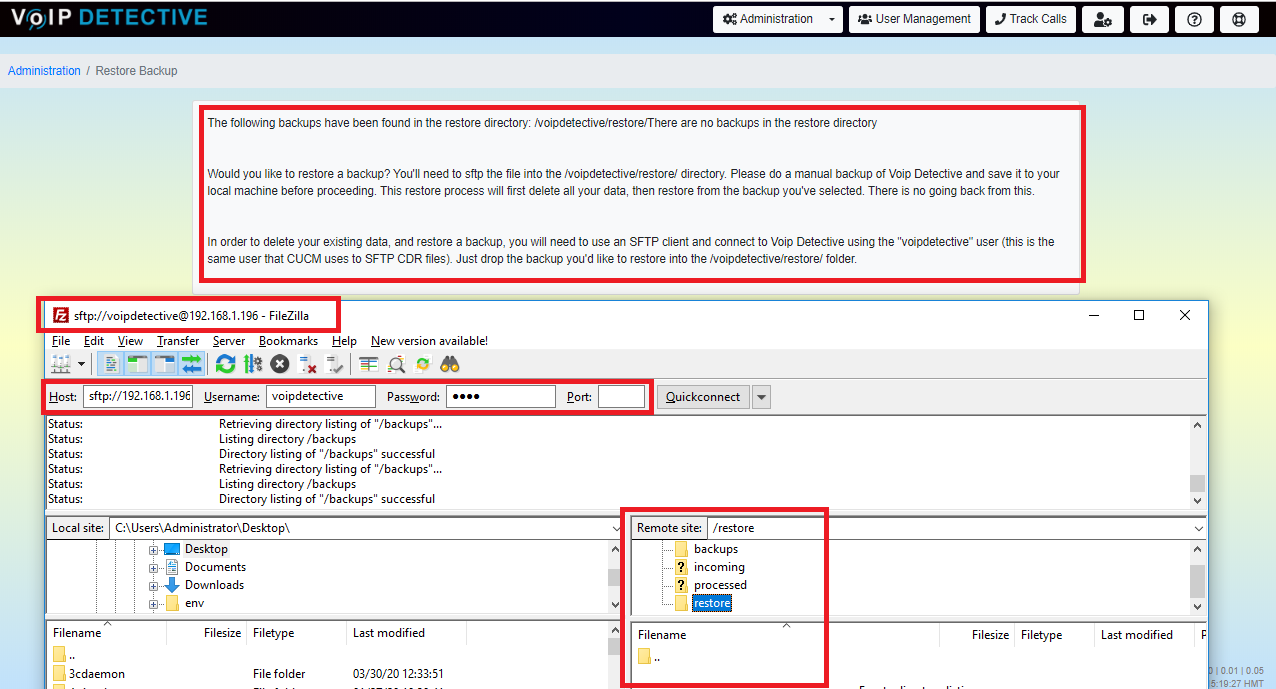The height and width of the screenshot is (689, 1276).
Task: Click the FileZilla title bar logo
Action: [x=61, y=314]
